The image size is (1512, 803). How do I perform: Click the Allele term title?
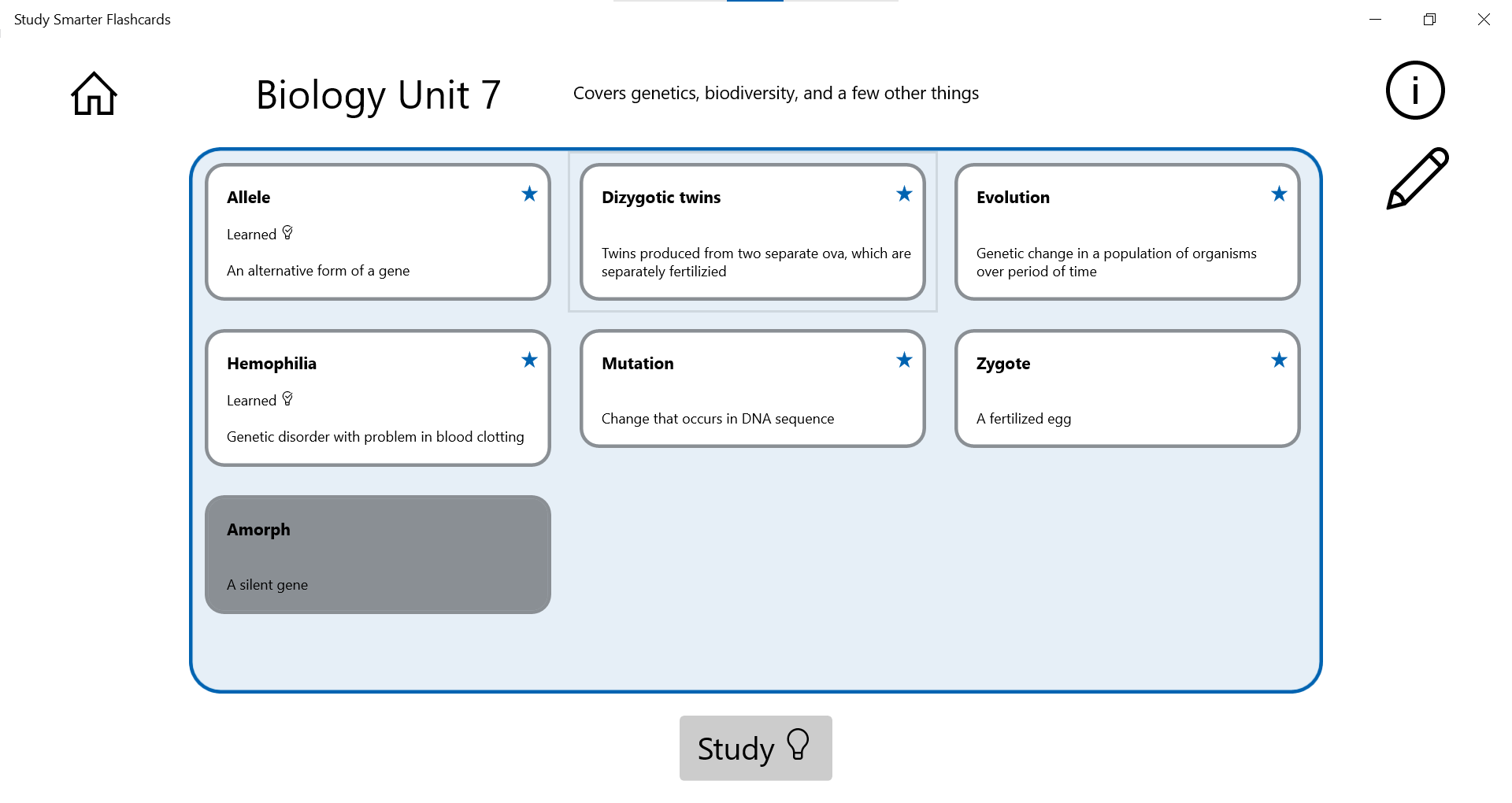(x=248, y=198)
